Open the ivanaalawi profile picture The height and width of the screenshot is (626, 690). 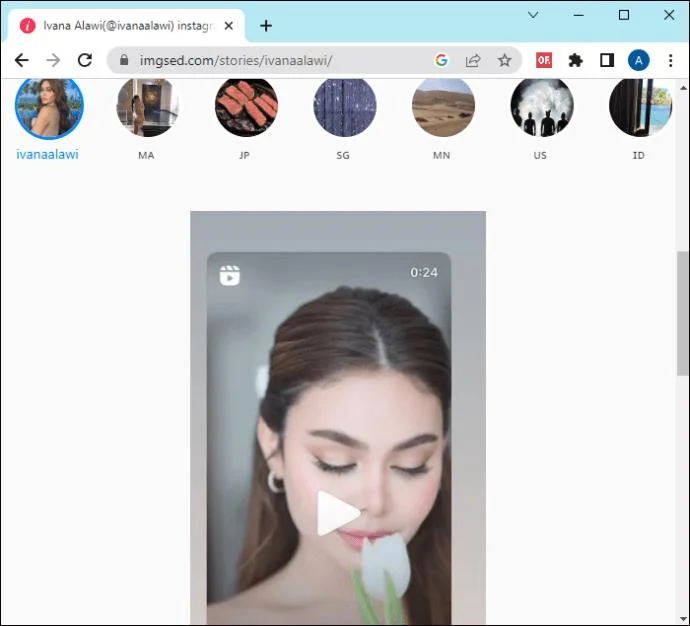[49, 107]
